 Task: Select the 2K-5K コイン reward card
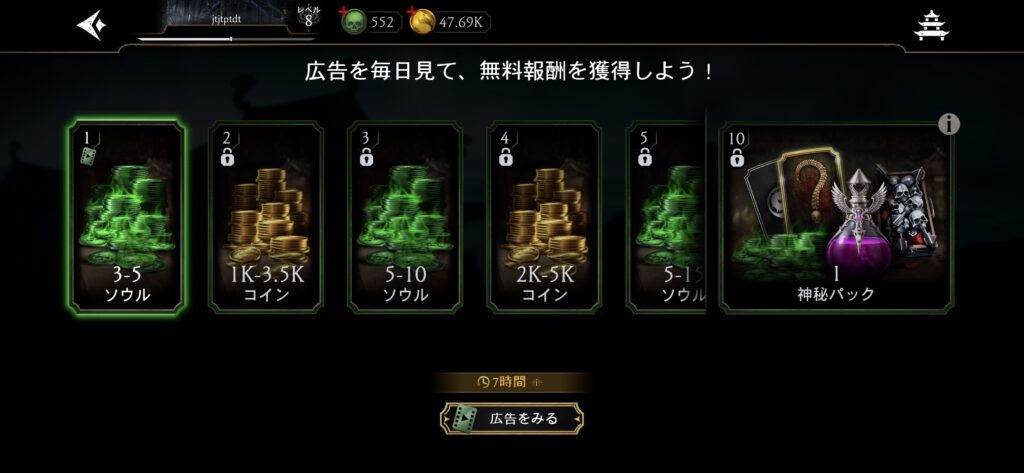tap(545, 218)
